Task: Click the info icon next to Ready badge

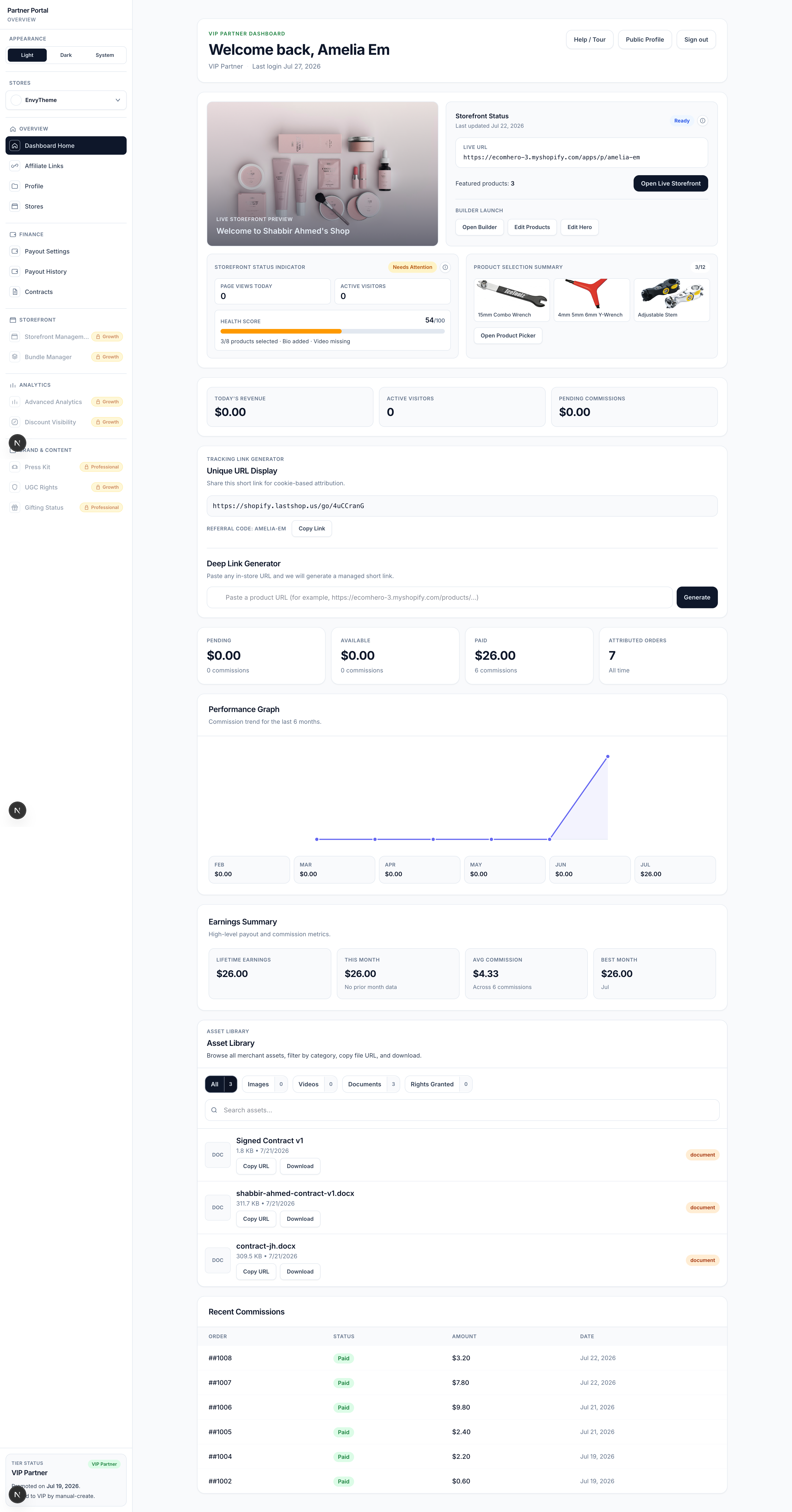Action: tap(702, 121)
